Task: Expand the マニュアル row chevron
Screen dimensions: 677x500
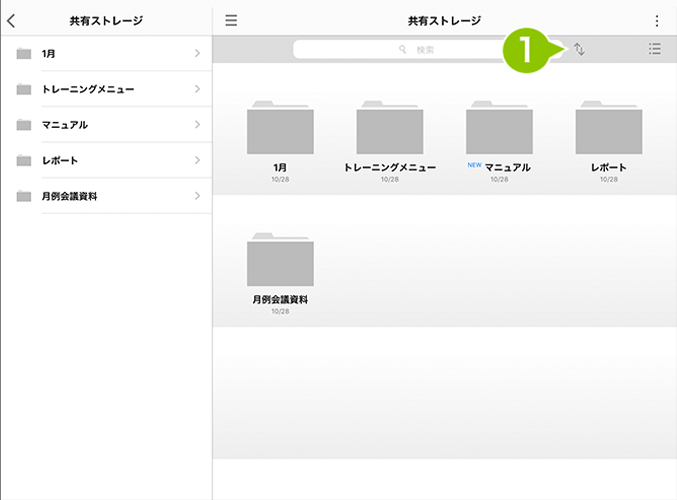Action: point(197,124)
